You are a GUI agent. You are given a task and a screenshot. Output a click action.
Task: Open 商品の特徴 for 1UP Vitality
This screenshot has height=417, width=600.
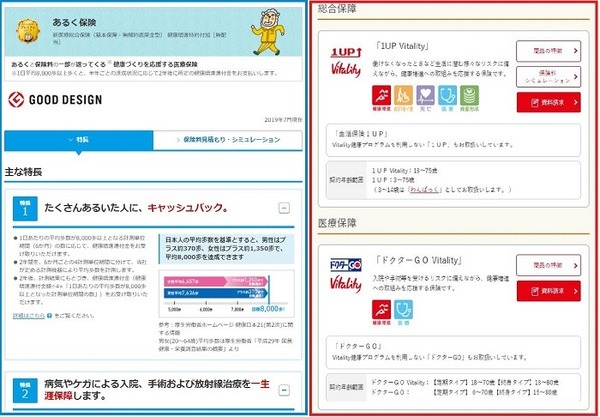[x=548, y=51]
